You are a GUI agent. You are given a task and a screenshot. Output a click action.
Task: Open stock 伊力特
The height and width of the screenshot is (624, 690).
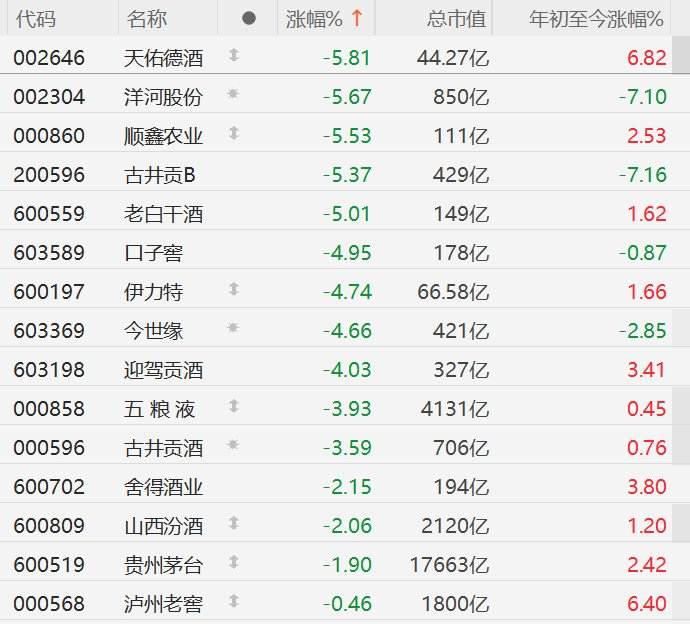coord(153,292)
